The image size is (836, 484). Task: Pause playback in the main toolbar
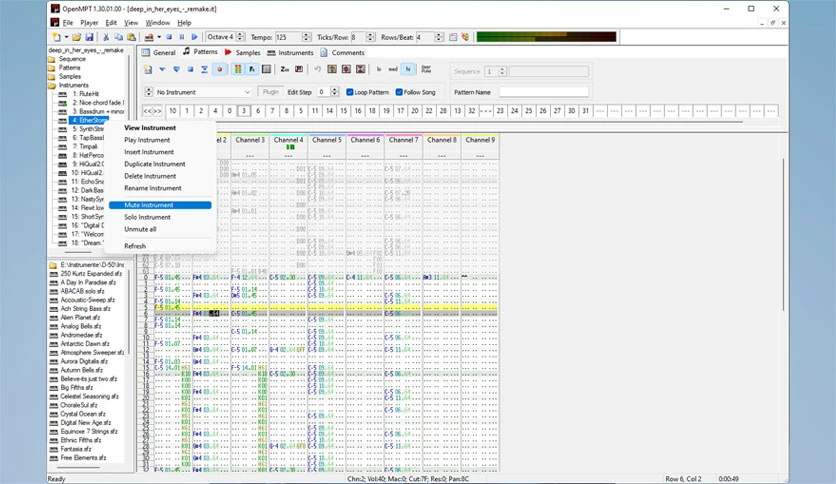coord(182,37)
